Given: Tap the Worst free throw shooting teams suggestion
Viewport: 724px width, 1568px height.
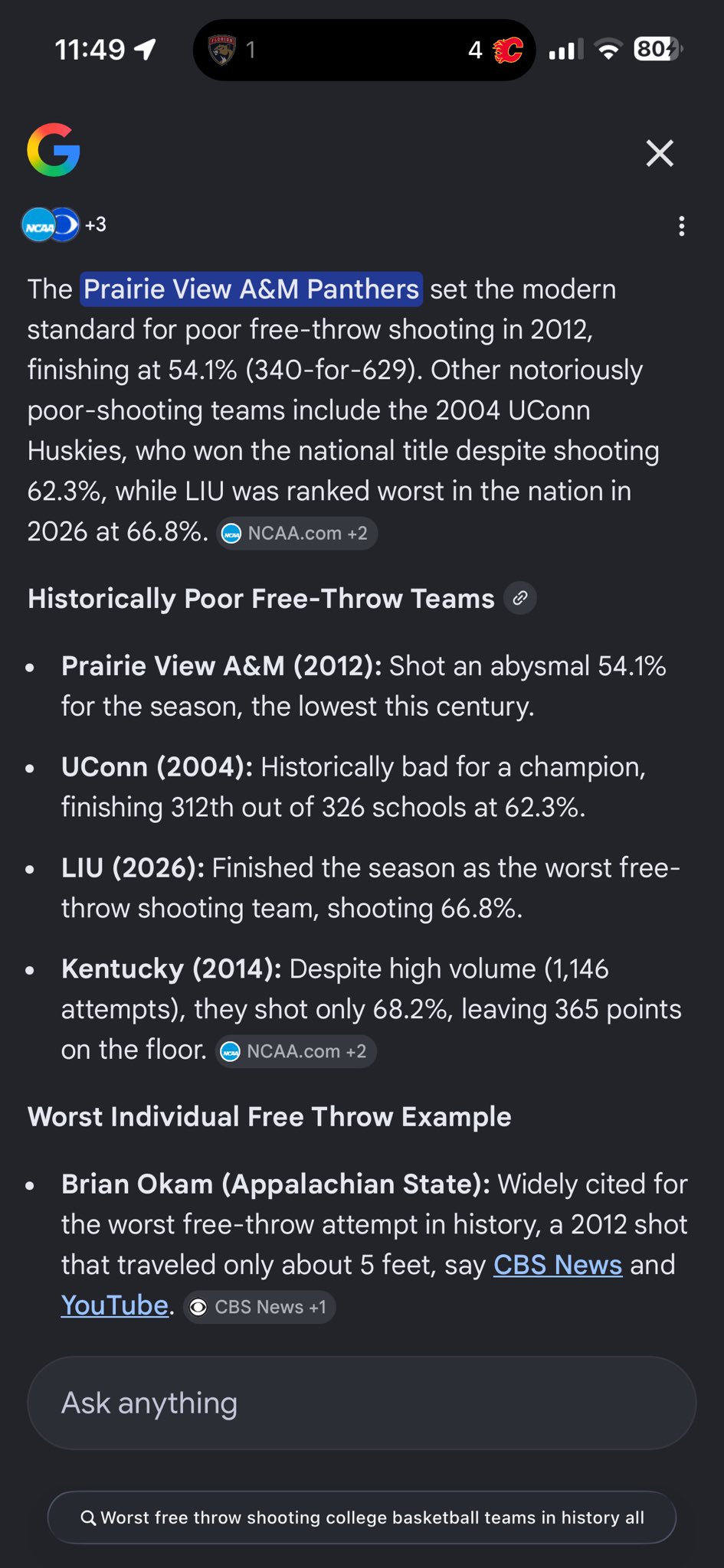Looking at the screenshot, I should 372,1517.
